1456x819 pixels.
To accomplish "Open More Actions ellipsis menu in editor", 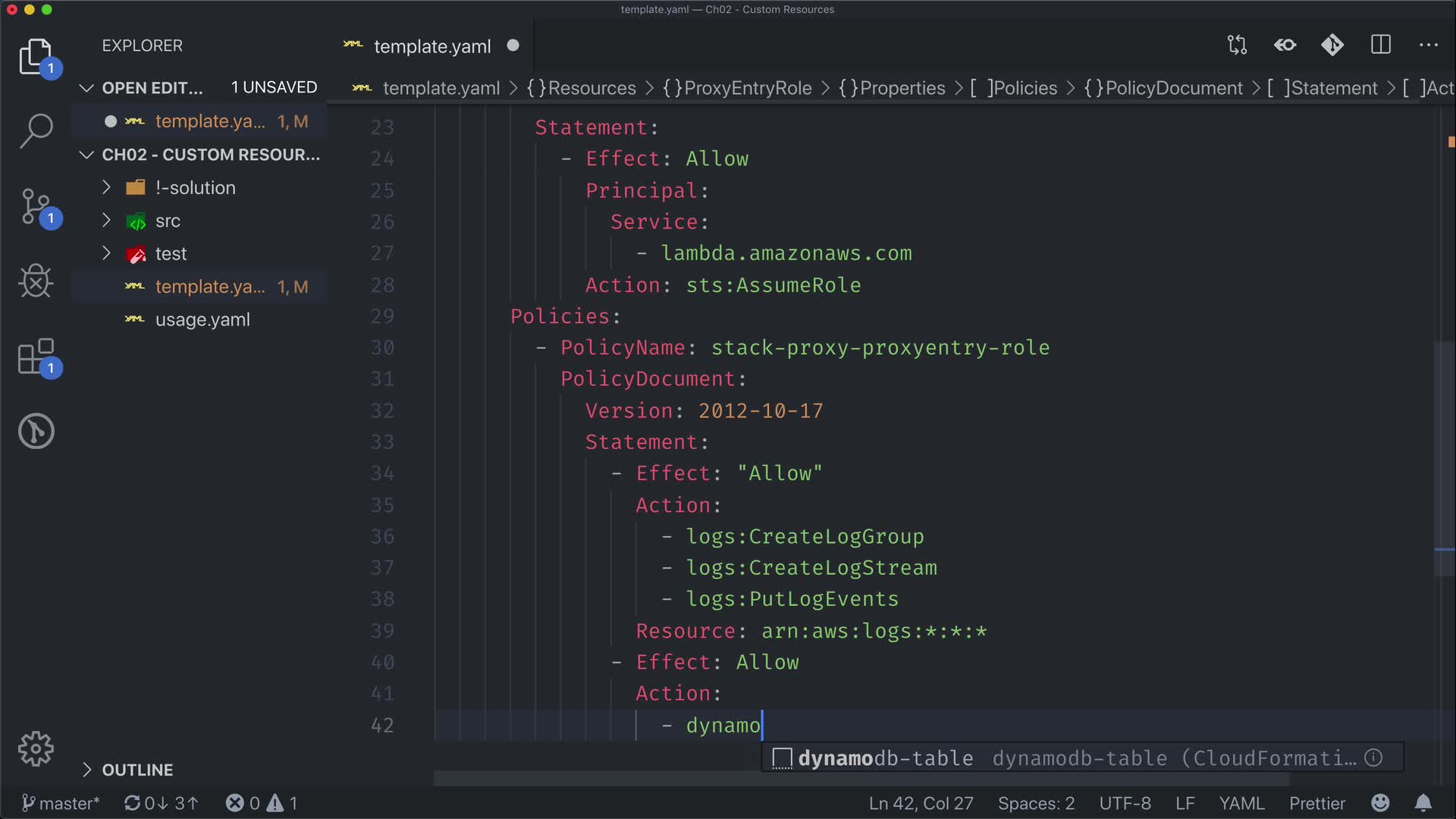I will [x=1428, y=45].
